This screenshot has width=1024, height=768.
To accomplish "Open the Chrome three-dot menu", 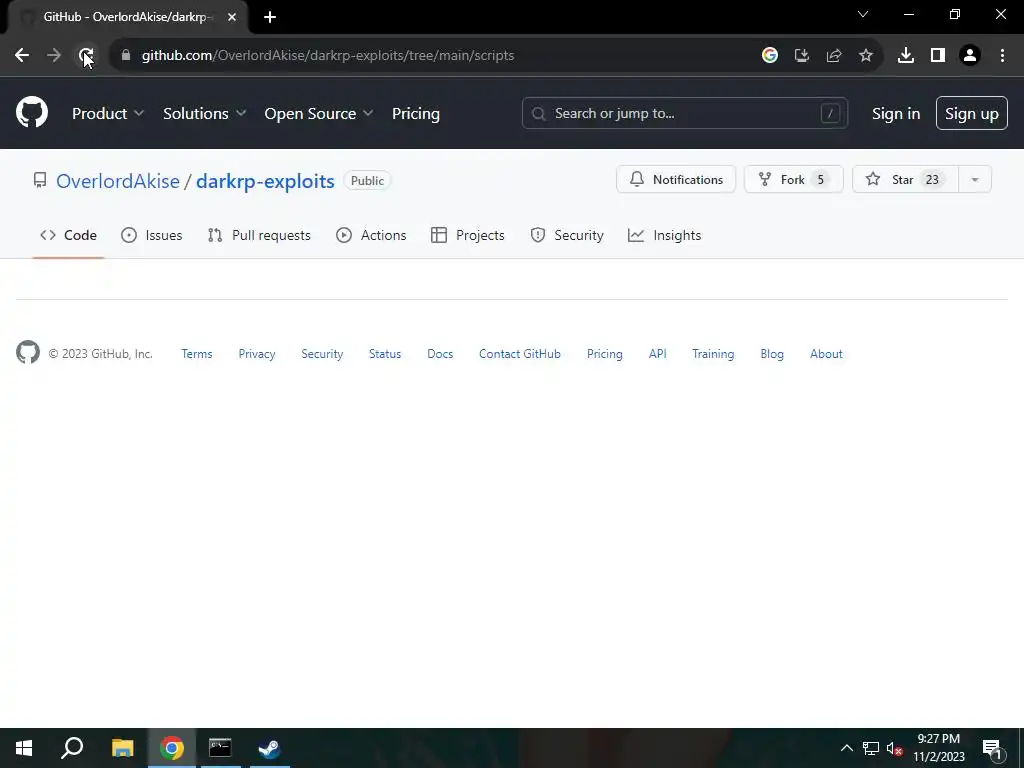I will click(x=1002, y=56).
